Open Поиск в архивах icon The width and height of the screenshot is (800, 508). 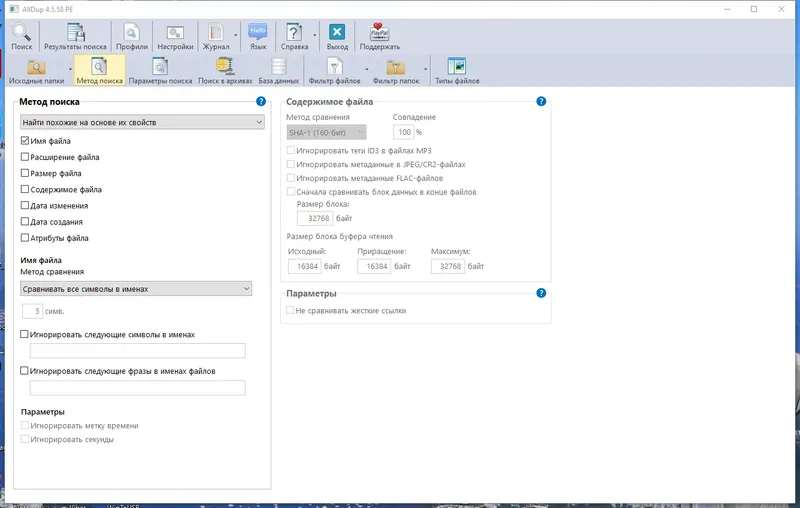click(225, 70)
